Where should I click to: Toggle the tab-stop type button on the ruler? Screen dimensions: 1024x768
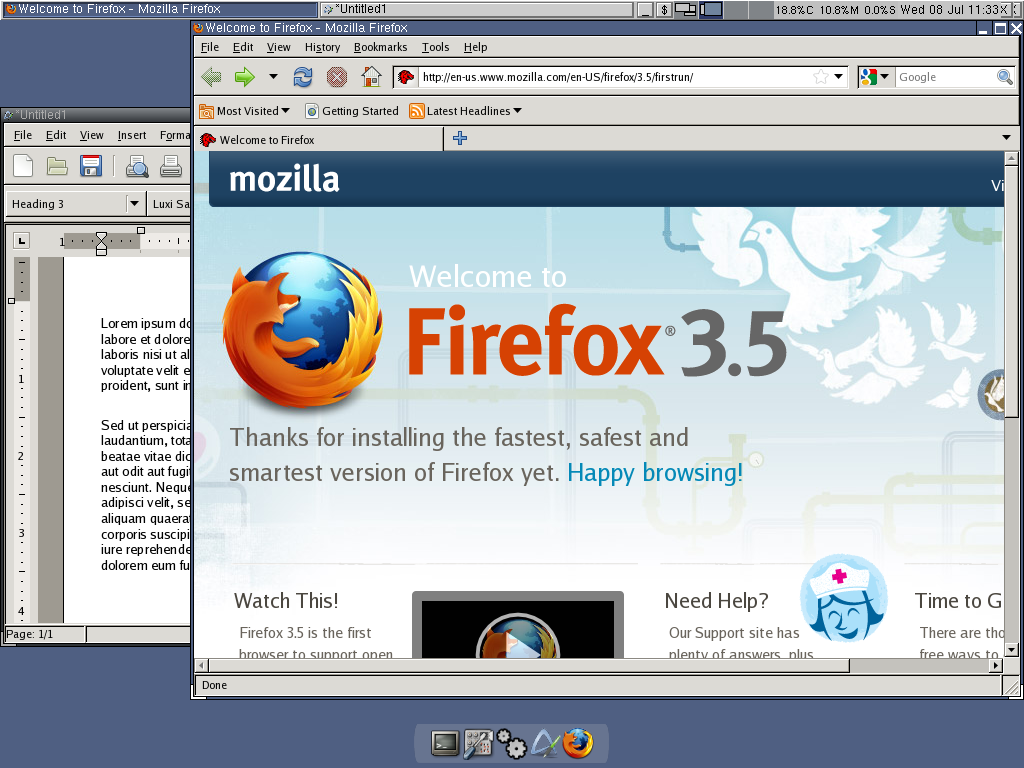point(21,240)
